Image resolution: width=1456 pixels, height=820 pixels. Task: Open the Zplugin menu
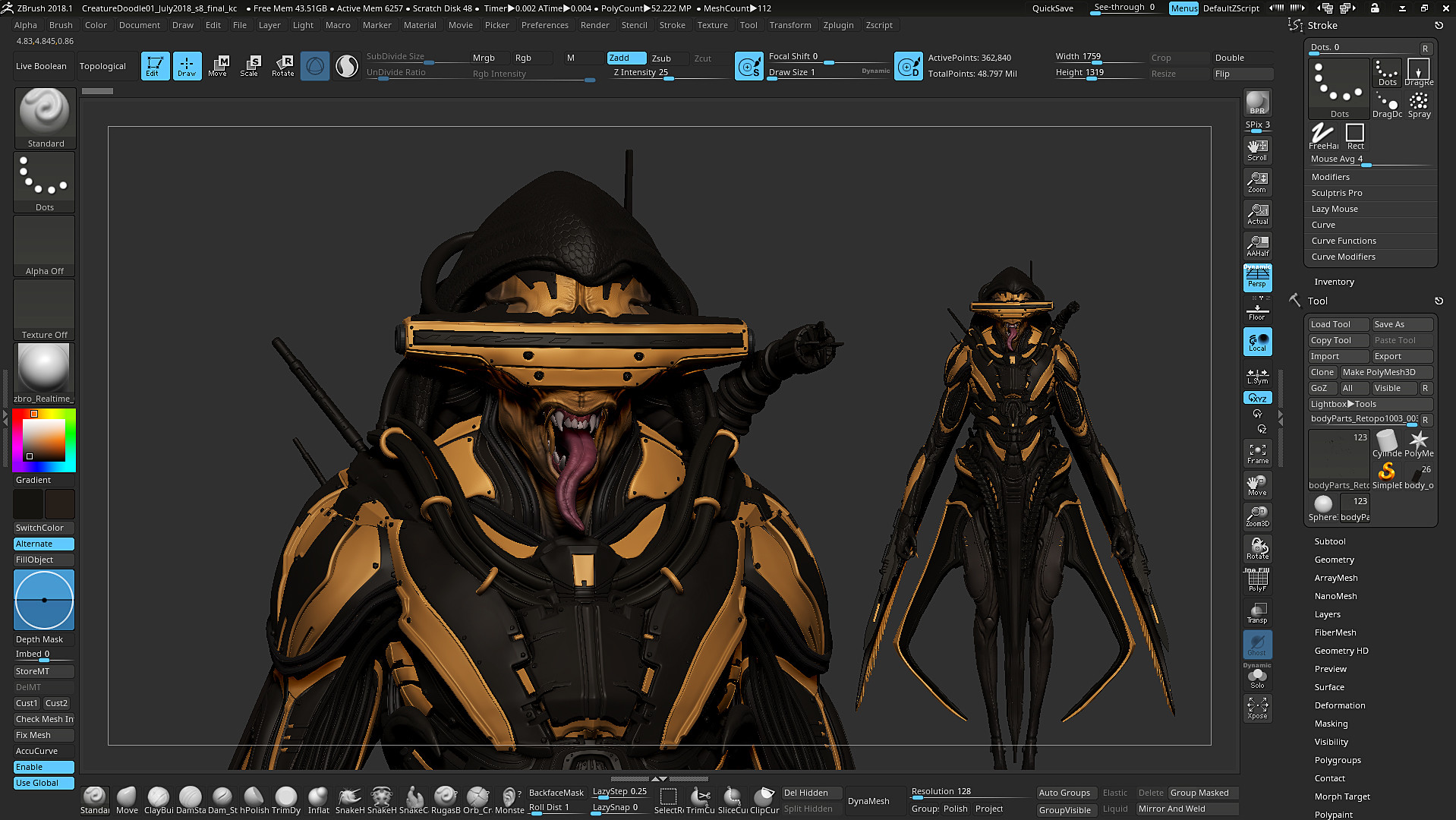[838, 25]
